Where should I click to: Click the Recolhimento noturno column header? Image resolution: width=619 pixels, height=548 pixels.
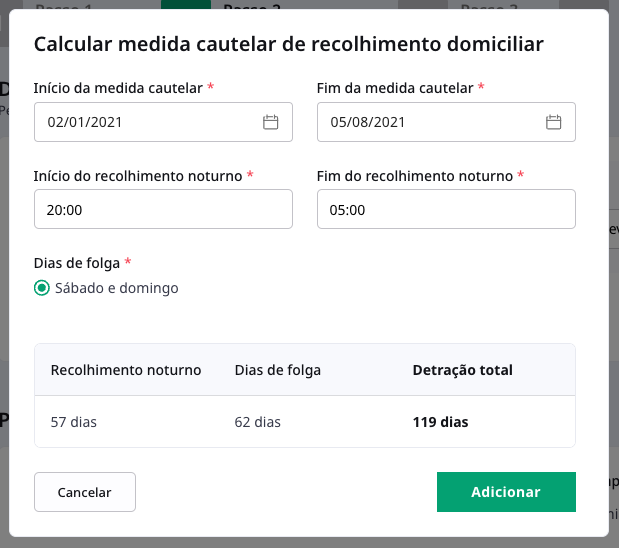pos(126,370)
